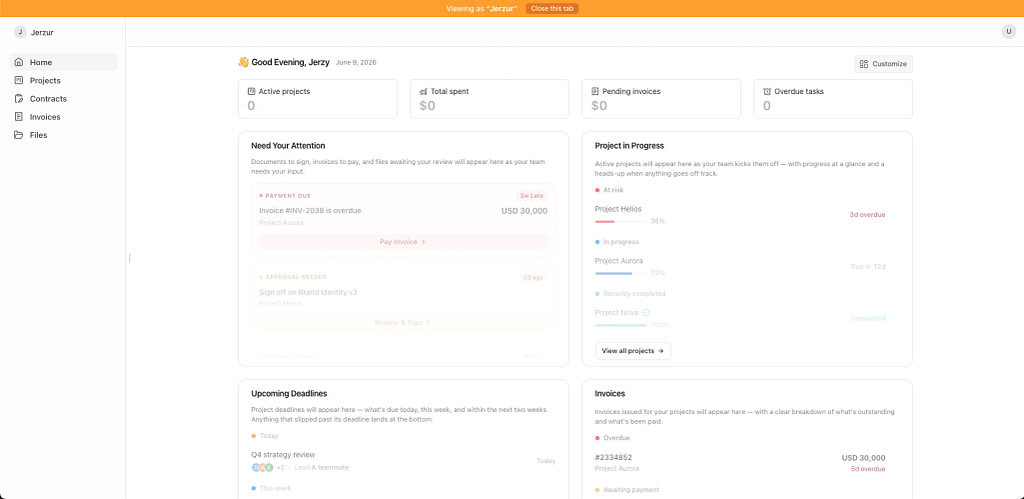Viewport: 1024px width, 499px height.
Task: Click the Overdue tasks alarm icon
Action: click(767, 91)
